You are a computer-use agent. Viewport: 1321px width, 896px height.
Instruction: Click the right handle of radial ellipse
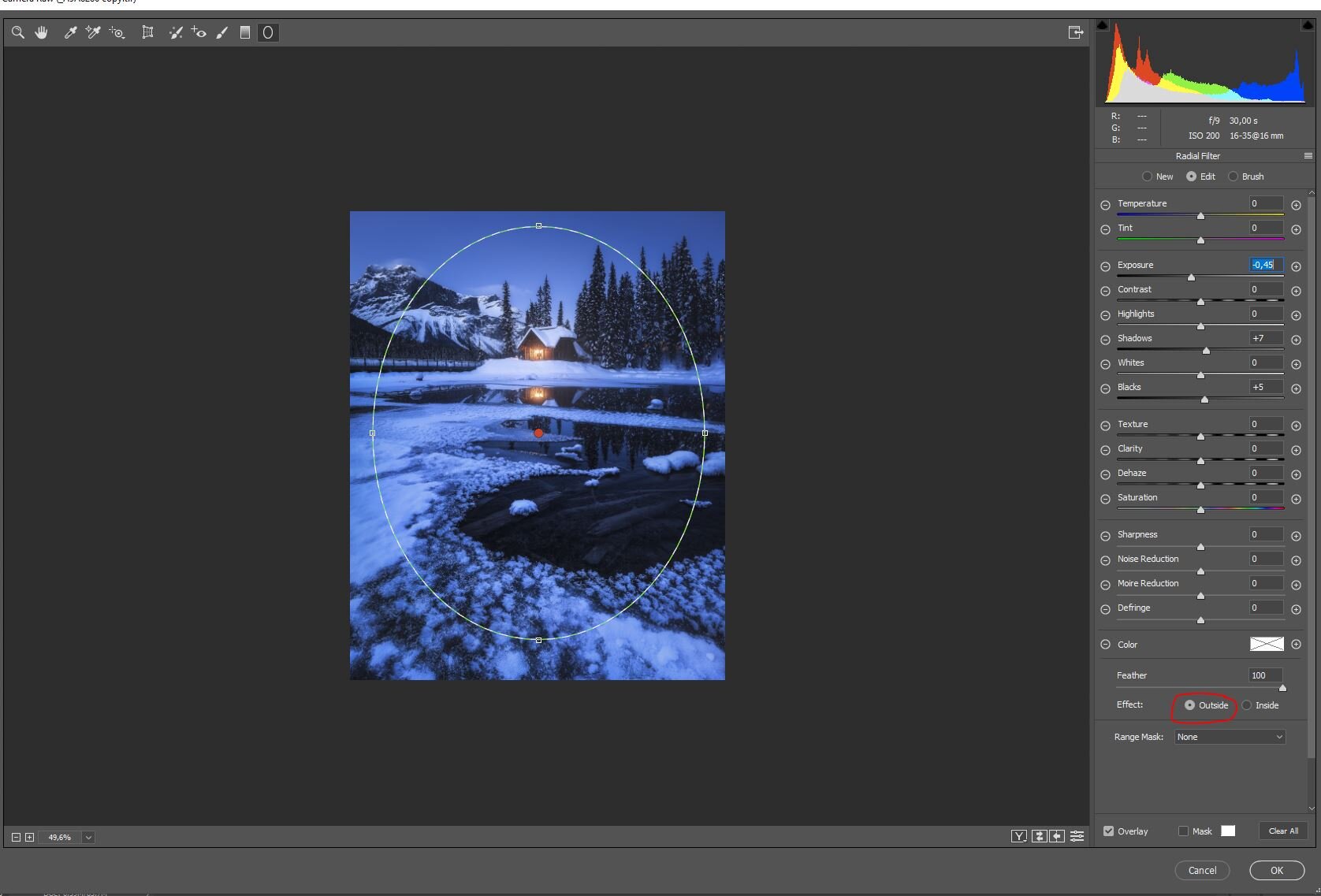(x=705, y=433)
